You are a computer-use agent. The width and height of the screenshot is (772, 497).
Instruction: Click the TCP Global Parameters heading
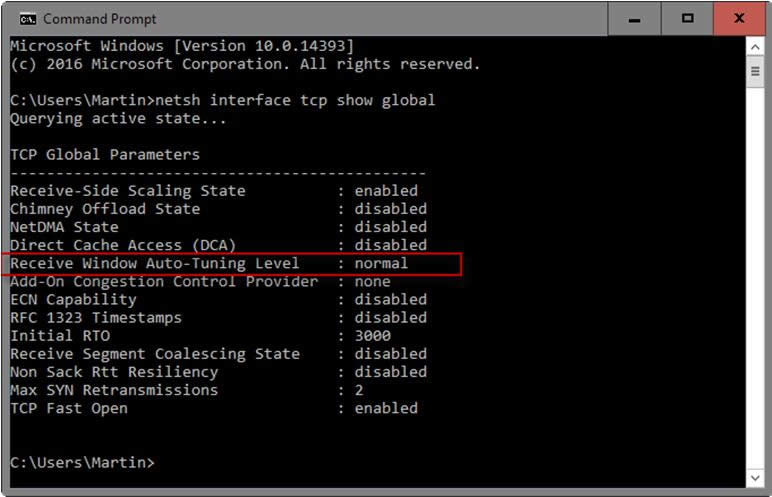105,155
